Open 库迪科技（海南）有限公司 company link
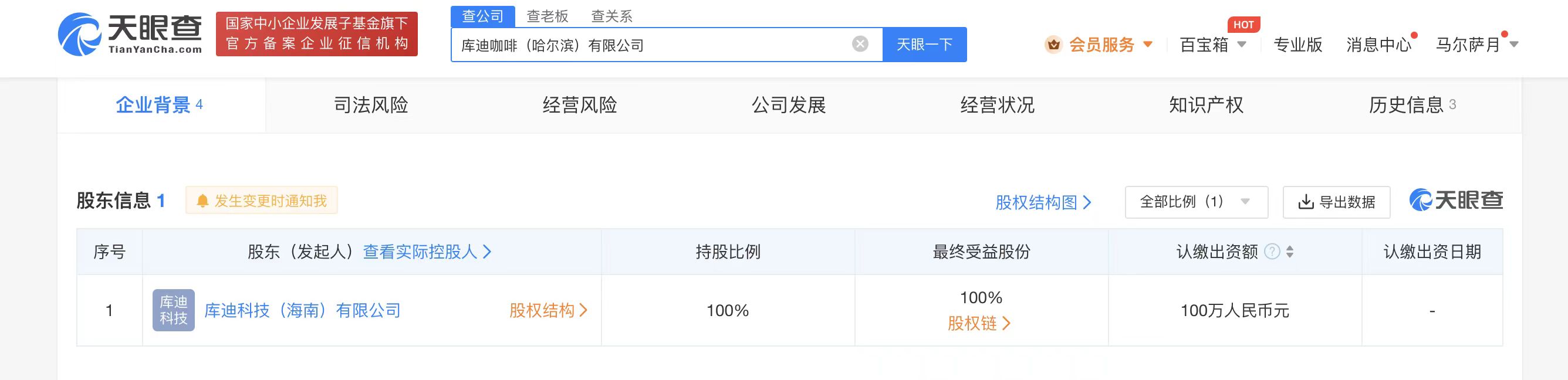Viewport: 1568px width, 380px height. pyautogui.click(x=303, y=311)
